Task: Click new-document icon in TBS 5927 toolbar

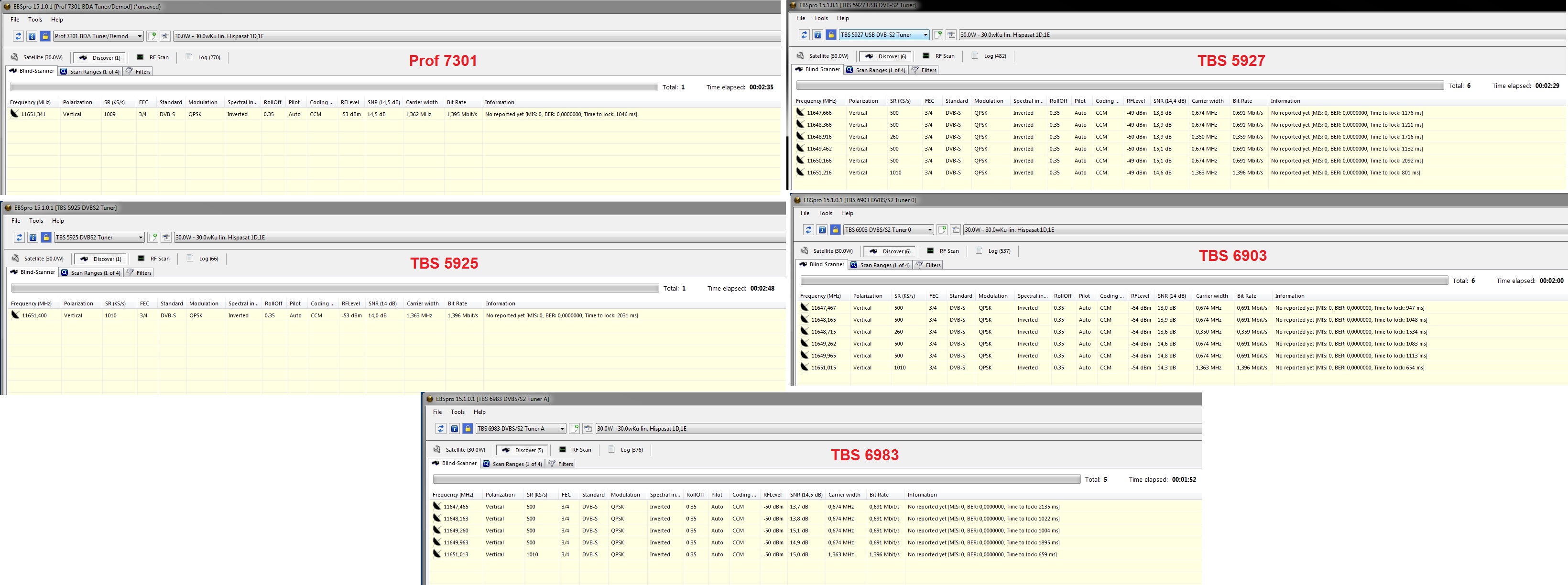Action: click(938, 35)
